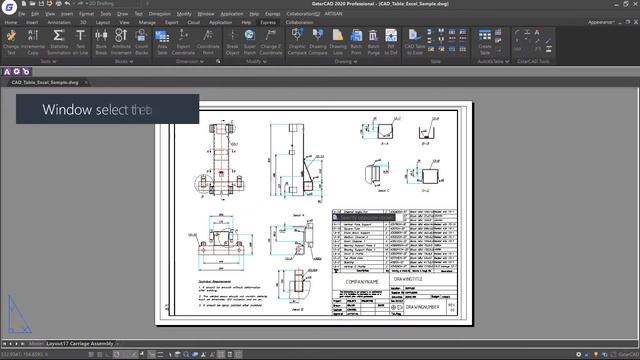Use the Break Object tool
Image resolution: width=640 pixels, height=360 pixels.
click(232, 42)
